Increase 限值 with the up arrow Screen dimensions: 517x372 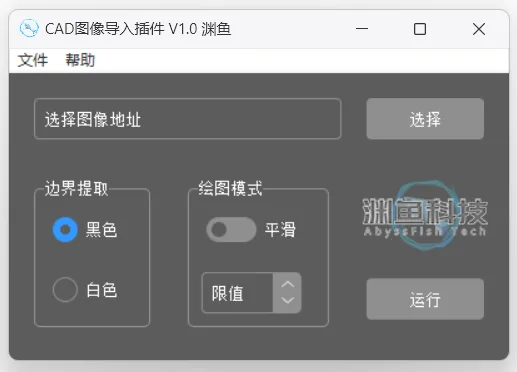pyautogui.click(x=287, y=284)
